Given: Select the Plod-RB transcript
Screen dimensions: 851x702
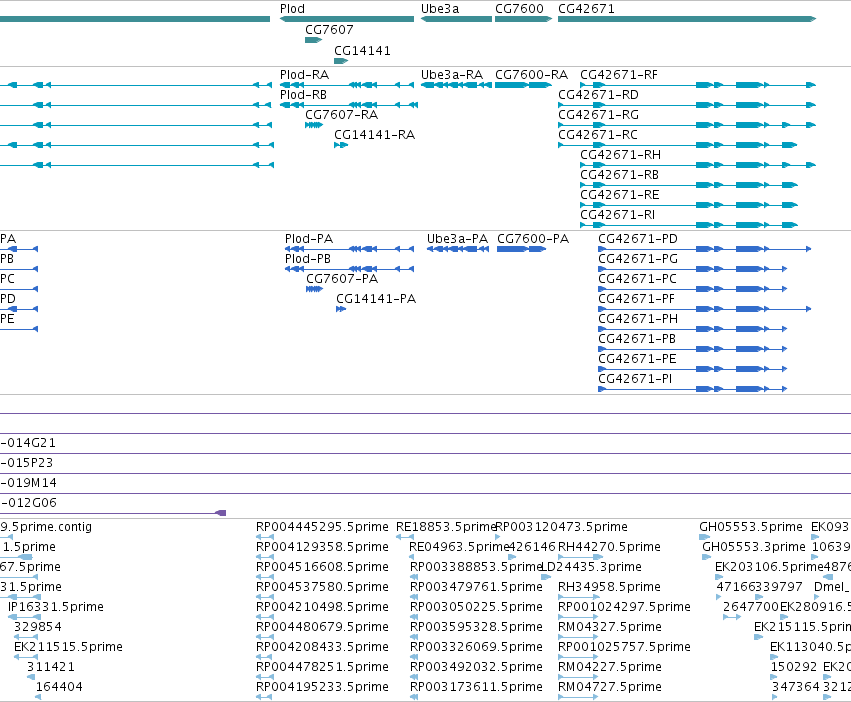Looking at the screenshot, I should click(348, 105).
